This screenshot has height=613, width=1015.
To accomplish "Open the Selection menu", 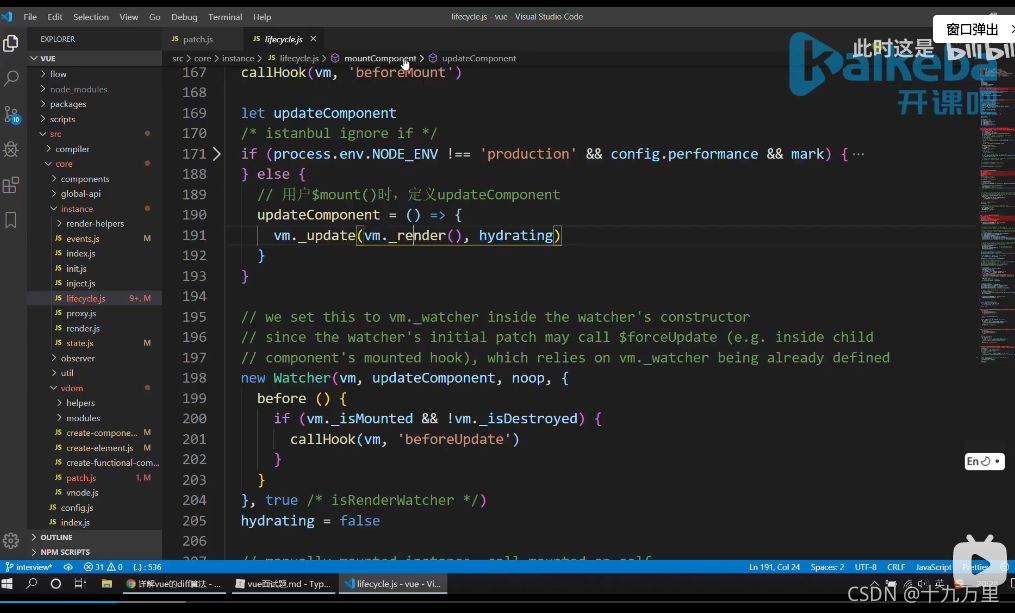I will [91, 17].
